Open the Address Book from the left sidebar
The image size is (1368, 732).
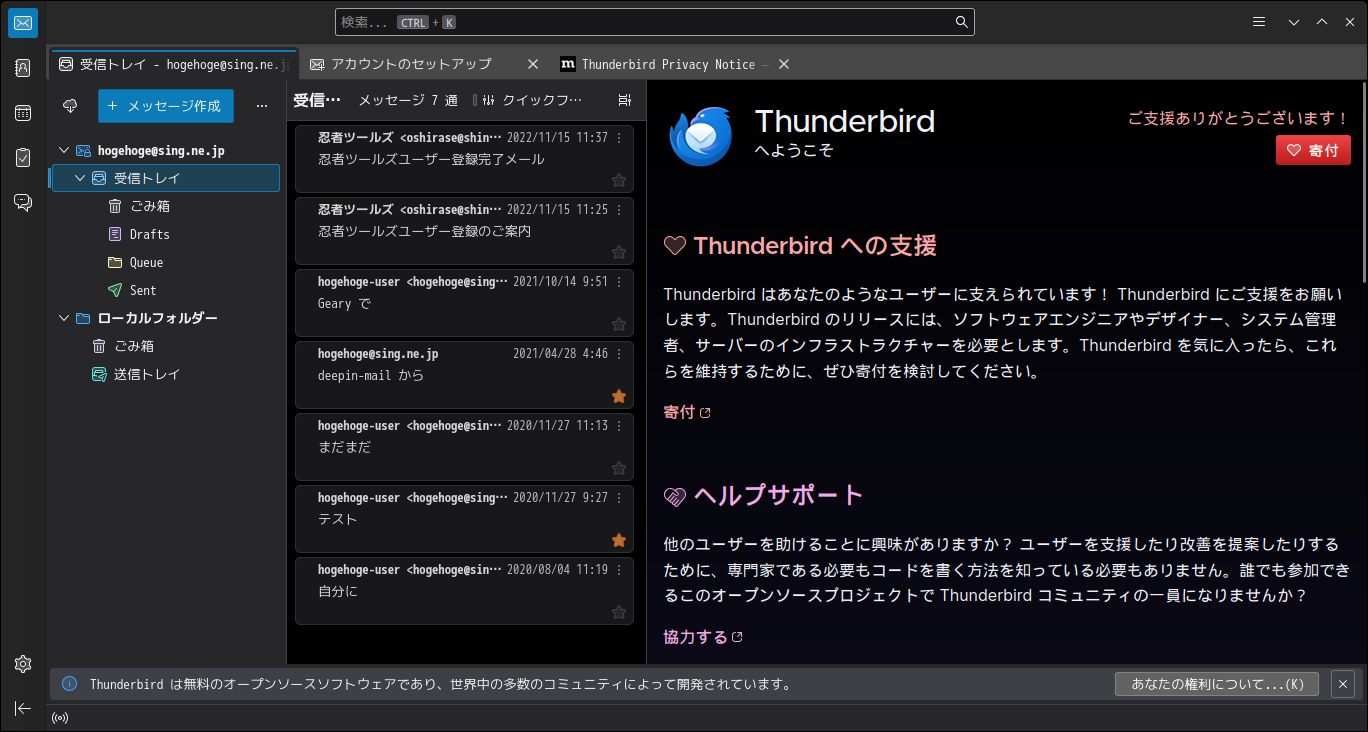(22, 66)
